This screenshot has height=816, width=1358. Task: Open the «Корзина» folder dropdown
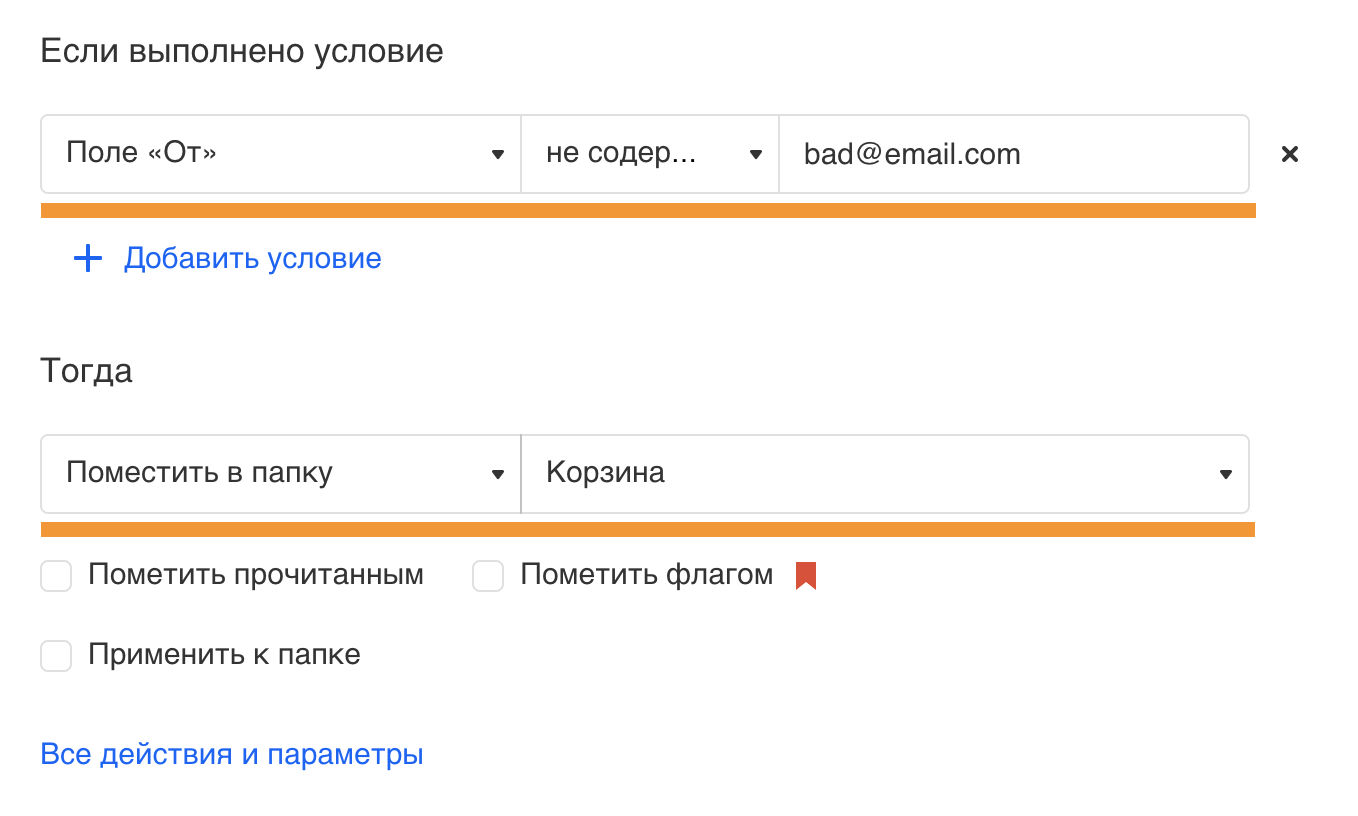coord(885,474)
